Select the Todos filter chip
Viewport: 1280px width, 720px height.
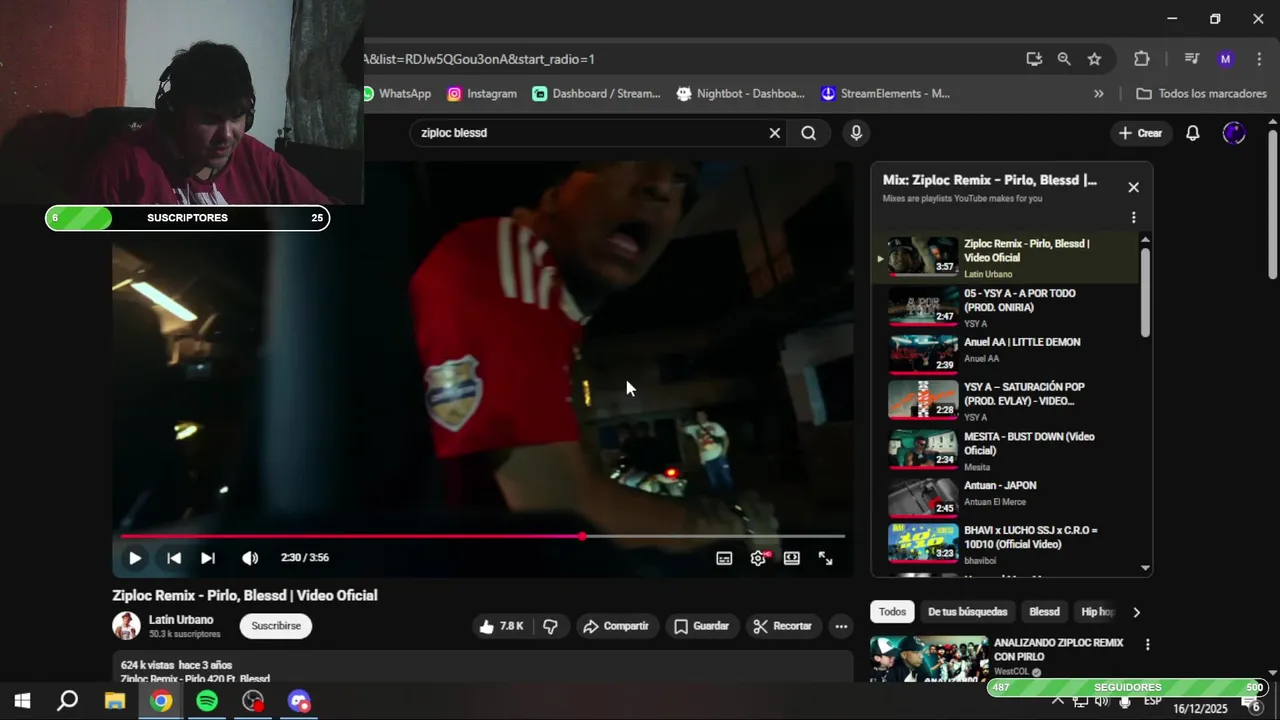892,612
